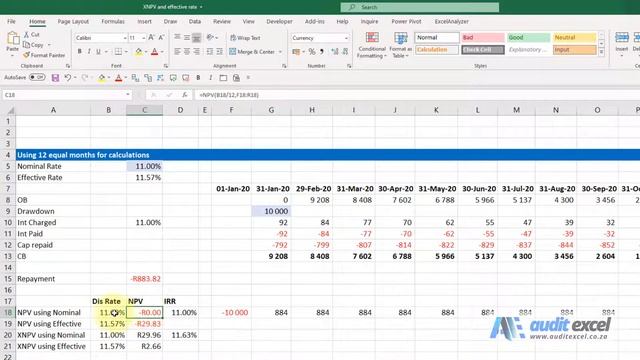Screen dimensions: 640x360
Task: Click font color A in quick access toolbar
Action: click(x=118, y=78)
